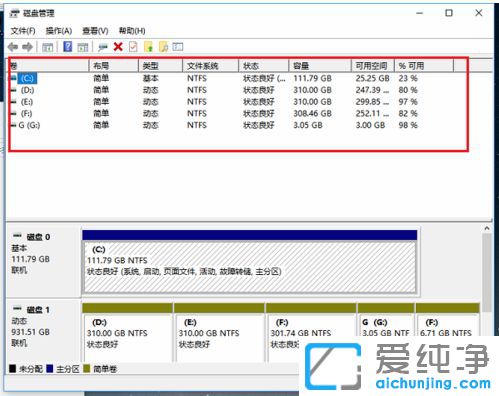499x396 pixels.
Task: Open the 查看(V) menu
Action: [95, 31]
